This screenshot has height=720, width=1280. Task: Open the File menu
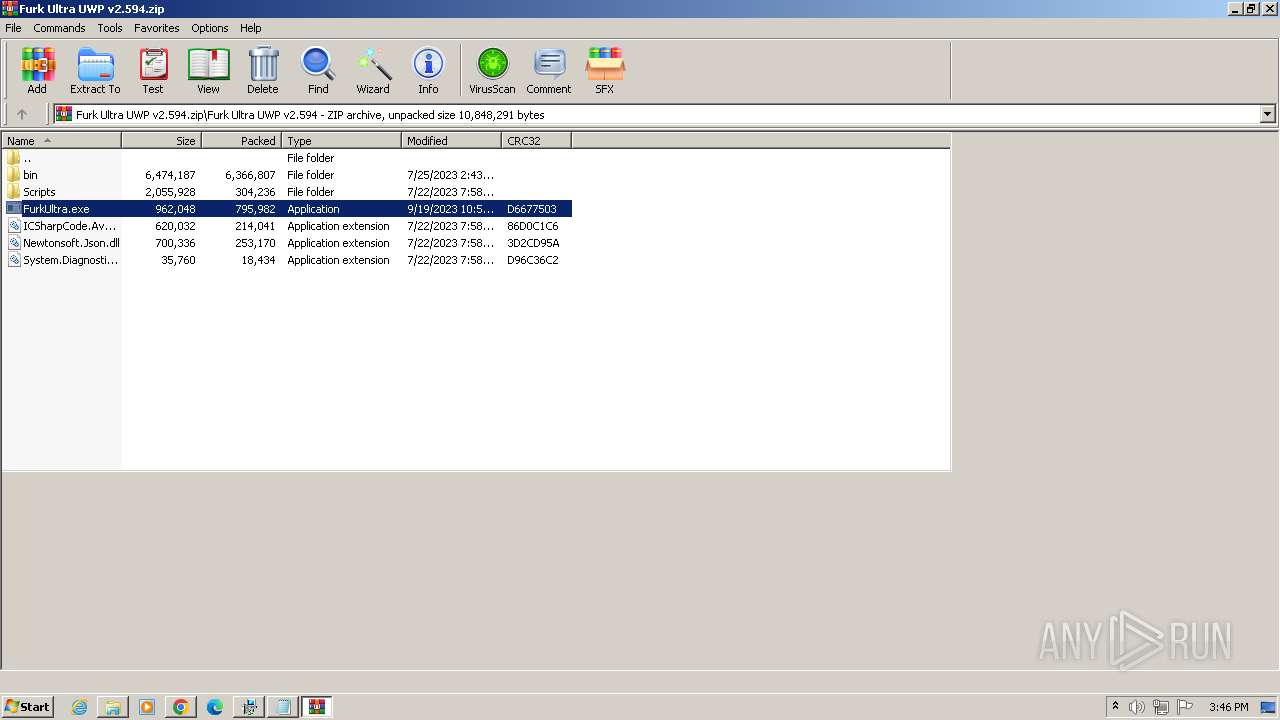coord(13,28)
